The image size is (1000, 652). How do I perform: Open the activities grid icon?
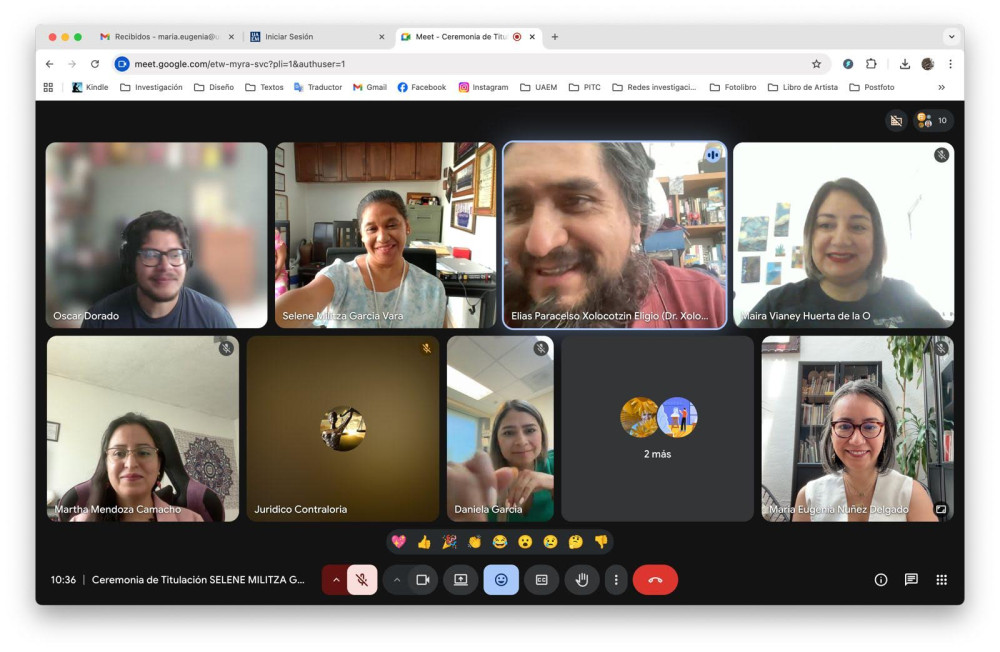pyautogui.click(x=941, y=580)
